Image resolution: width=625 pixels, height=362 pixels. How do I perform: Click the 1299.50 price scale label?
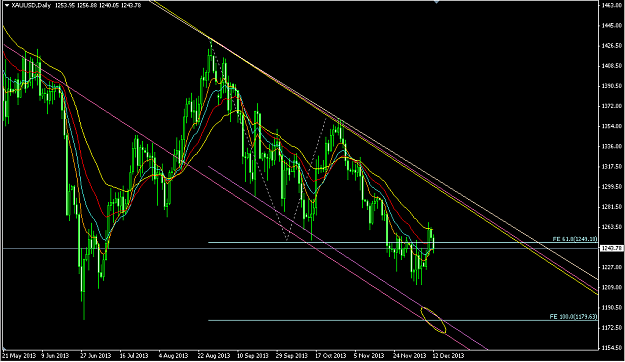pyautogui.click(x=611, y=186)
